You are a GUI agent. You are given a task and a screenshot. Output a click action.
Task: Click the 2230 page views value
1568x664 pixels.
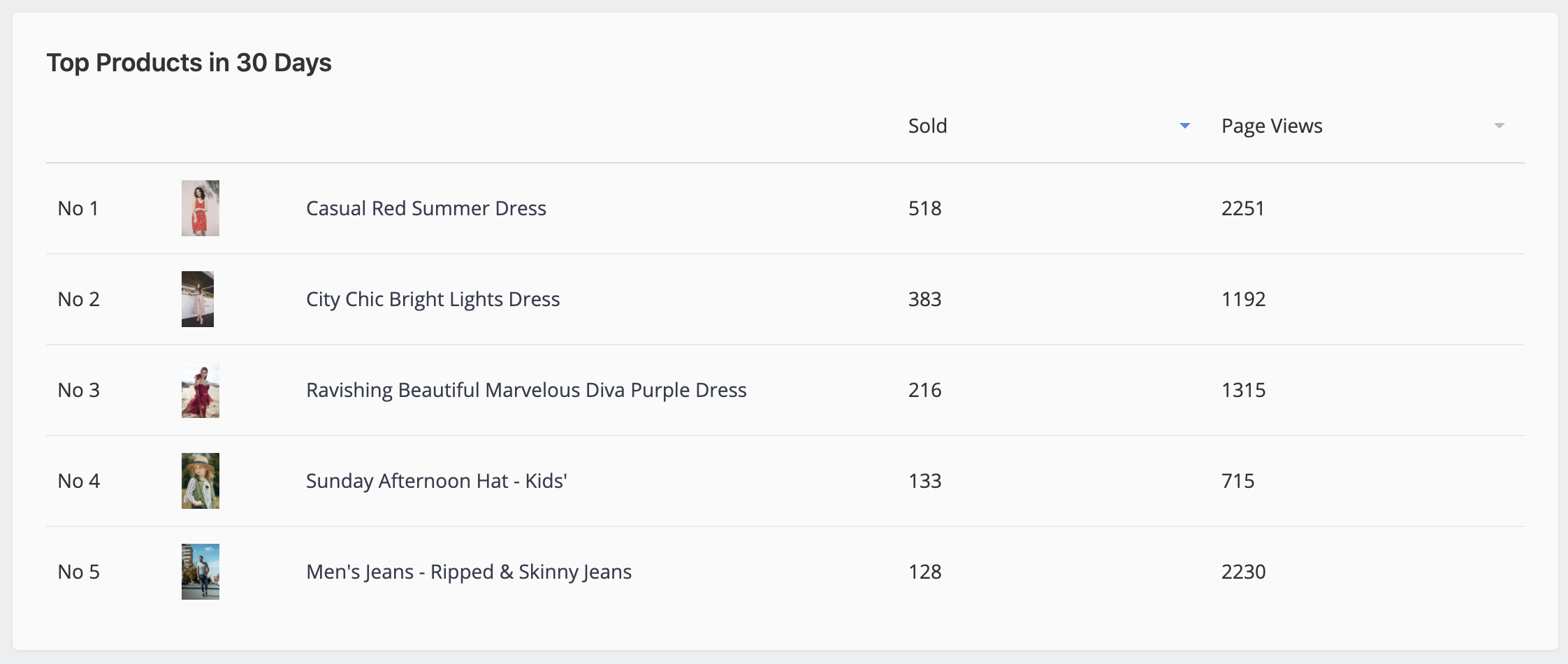pos(1244,572)
